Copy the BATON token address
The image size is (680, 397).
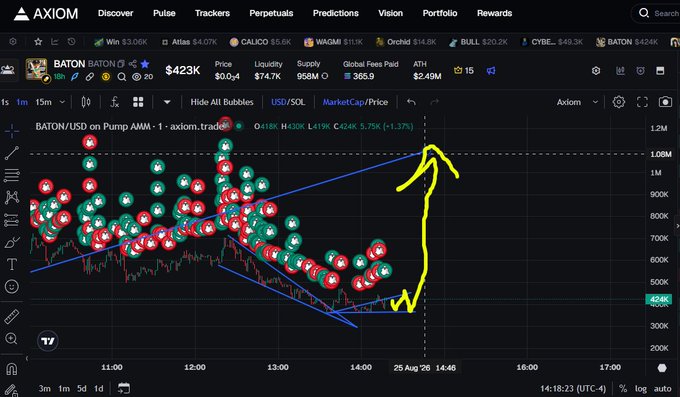(121, 64)
